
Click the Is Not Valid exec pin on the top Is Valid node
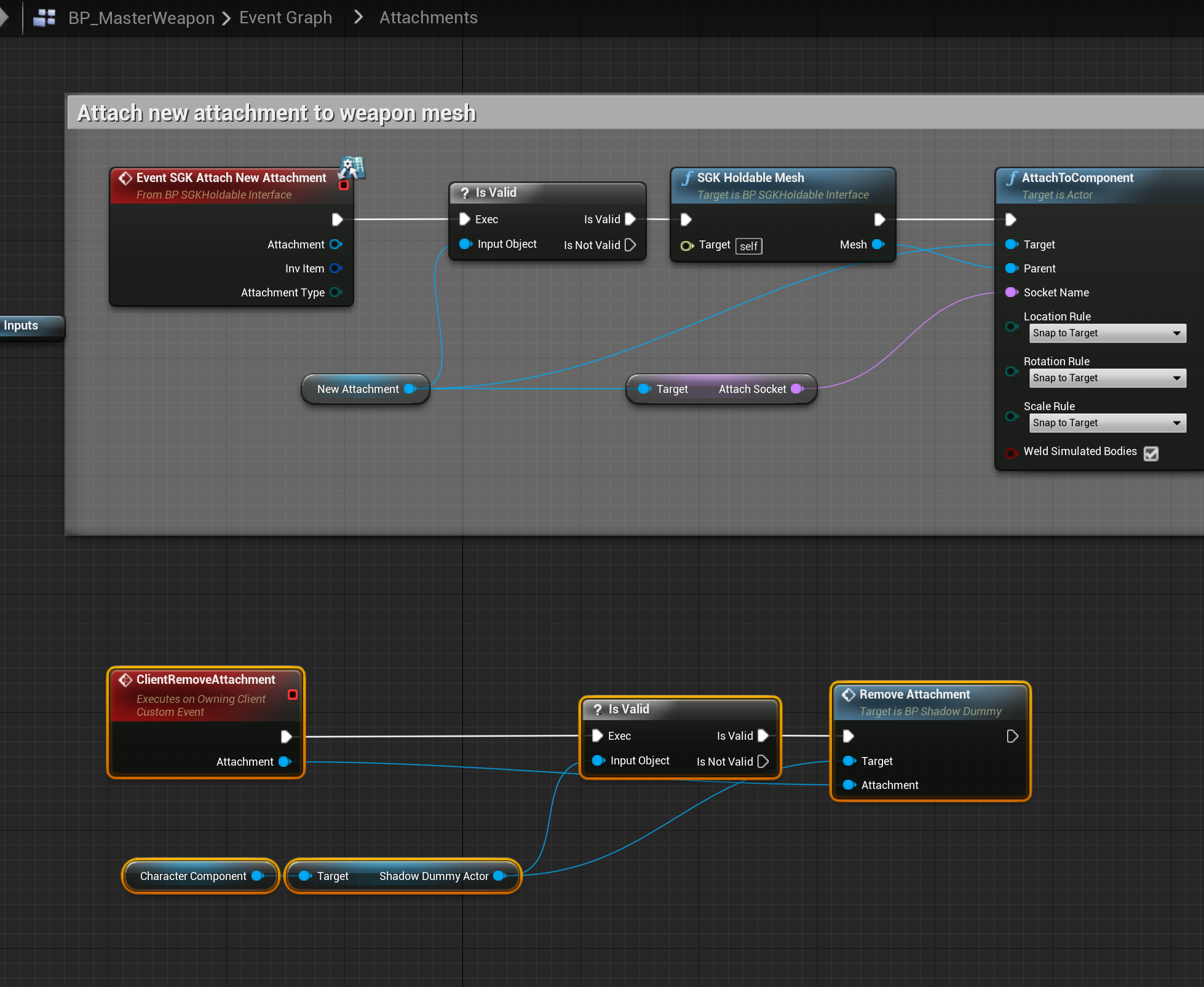coord(630,245)
